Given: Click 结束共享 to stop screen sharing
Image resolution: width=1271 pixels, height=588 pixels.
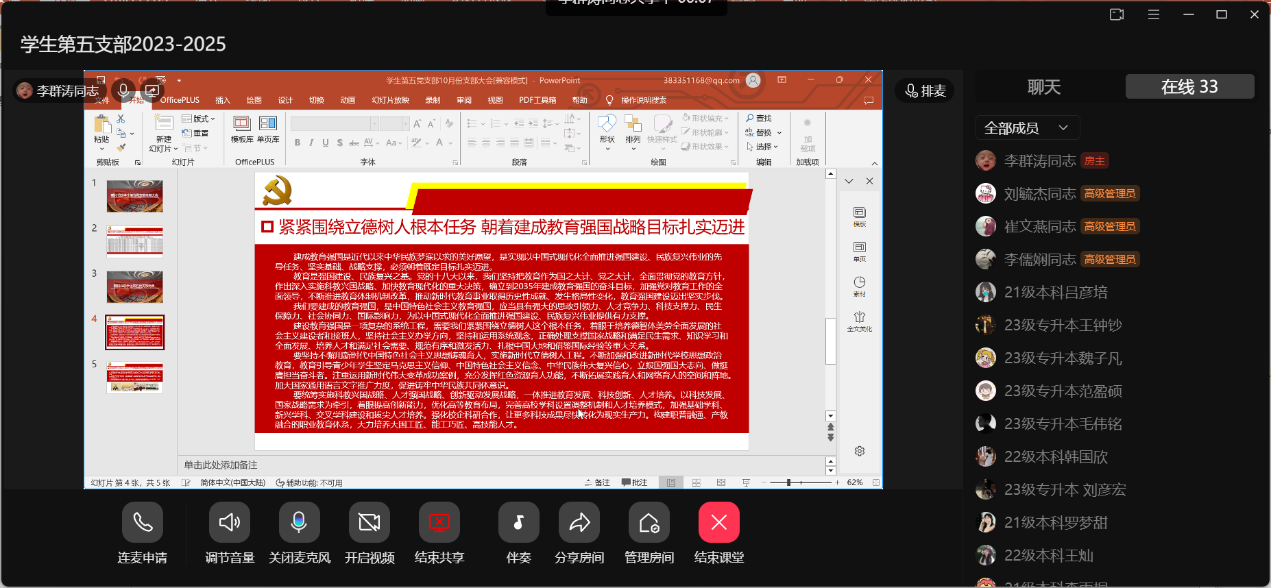Looking at the screenshot, I should point(439,522).
